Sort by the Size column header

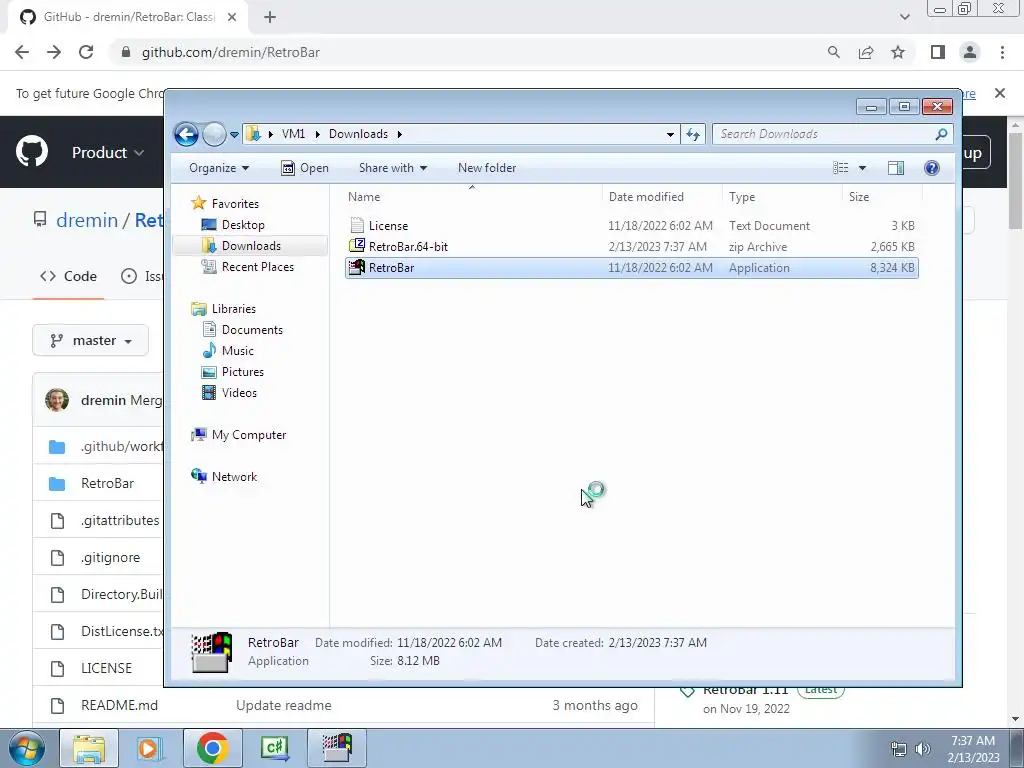[882, 197]
